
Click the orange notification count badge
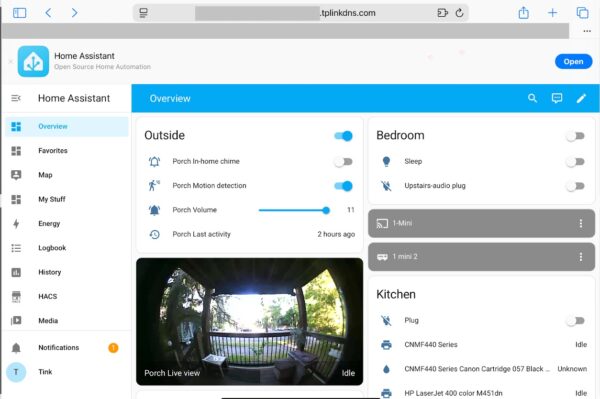coord(113,348)
